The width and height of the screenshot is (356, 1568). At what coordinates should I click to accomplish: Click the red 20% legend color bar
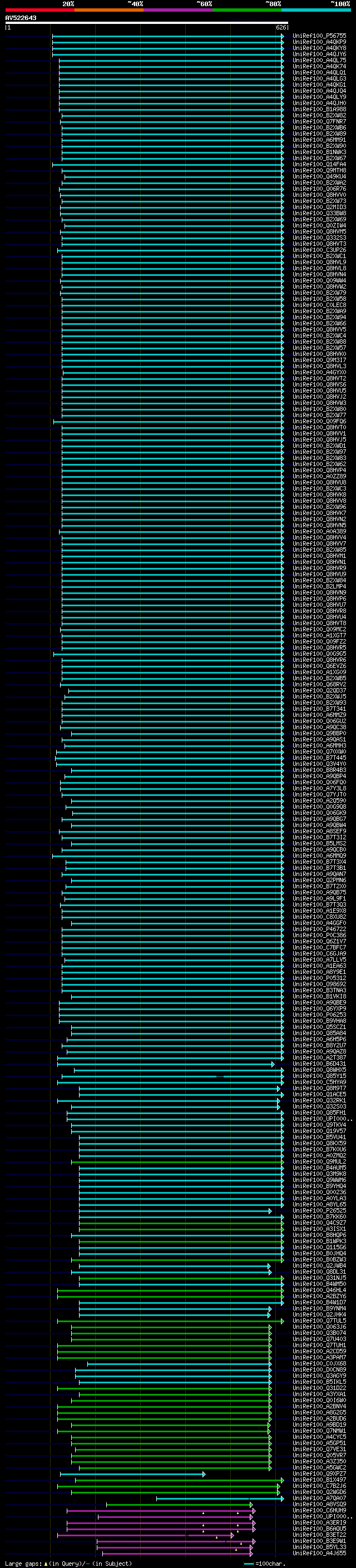pyautogui.click(x=39, y=11)
